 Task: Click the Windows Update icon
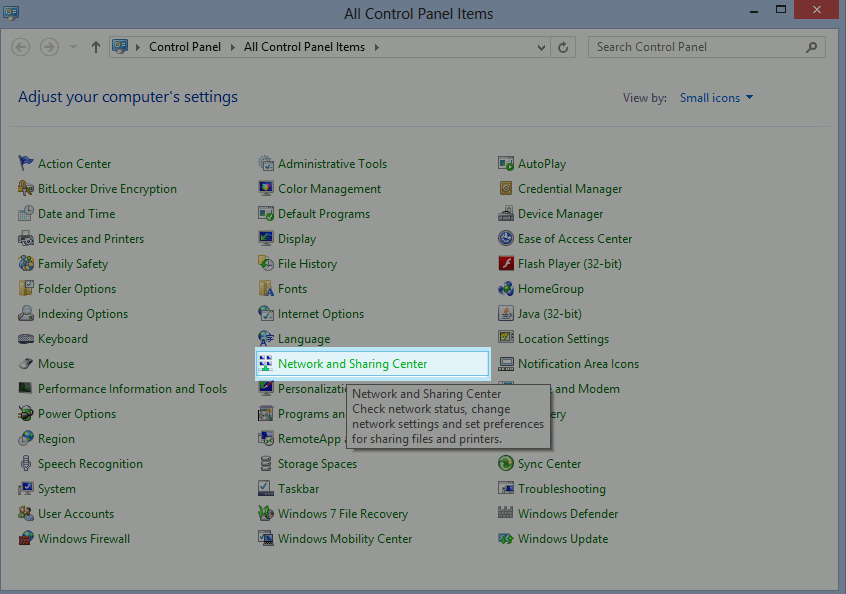[x=507, y=539]
